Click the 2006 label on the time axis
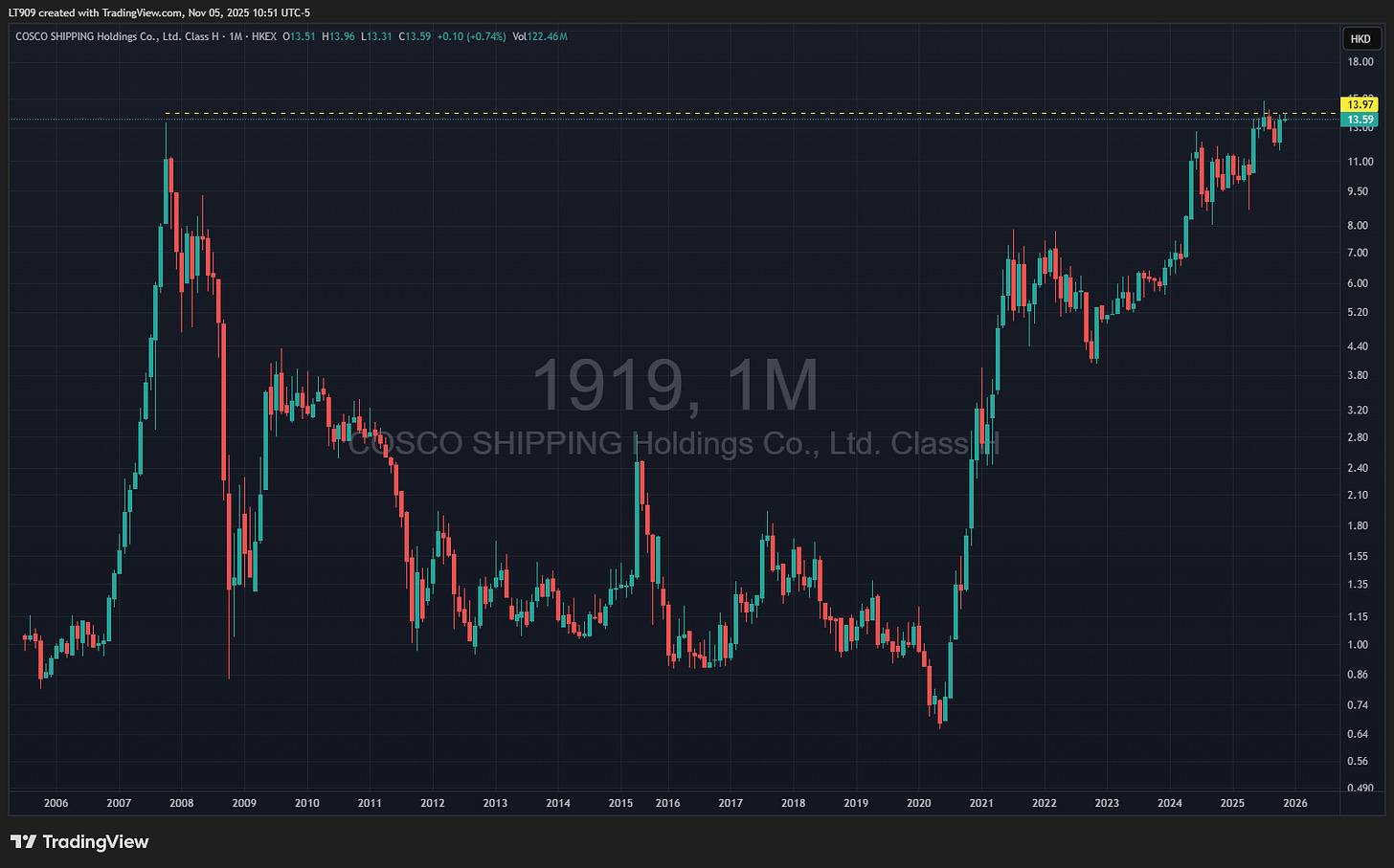The width and height of the screenshot is (1394, 868). (x=56, y=803)
